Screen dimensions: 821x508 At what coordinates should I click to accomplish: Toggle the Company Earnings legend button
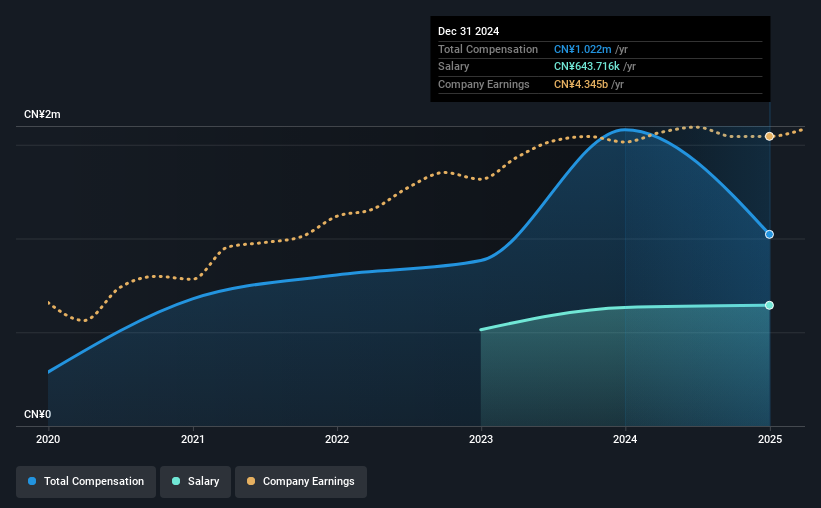301,482
